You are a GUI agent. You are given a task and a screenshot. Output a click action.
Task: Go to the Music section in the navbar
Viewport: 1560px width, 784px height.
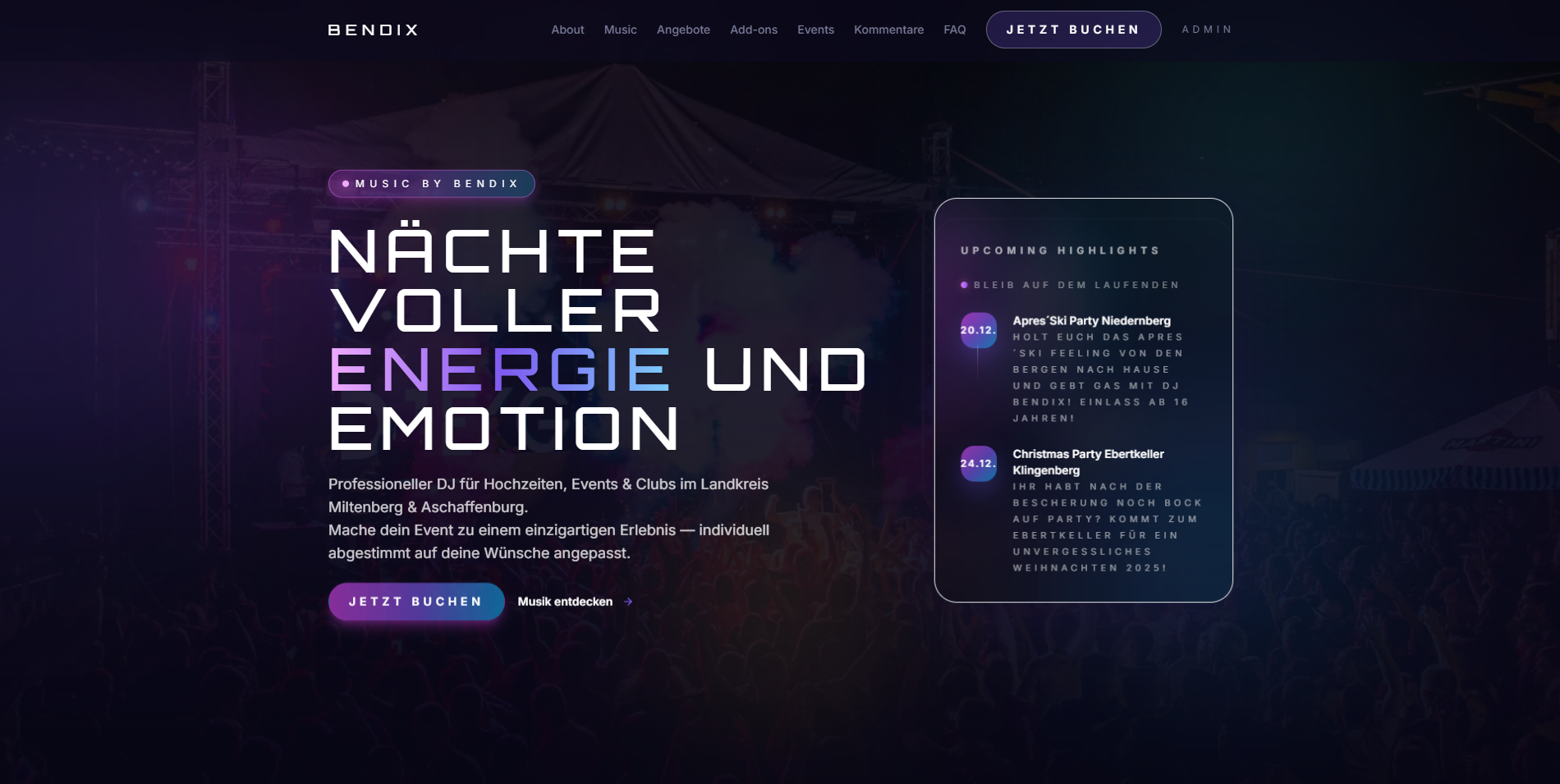pos(621,30)
